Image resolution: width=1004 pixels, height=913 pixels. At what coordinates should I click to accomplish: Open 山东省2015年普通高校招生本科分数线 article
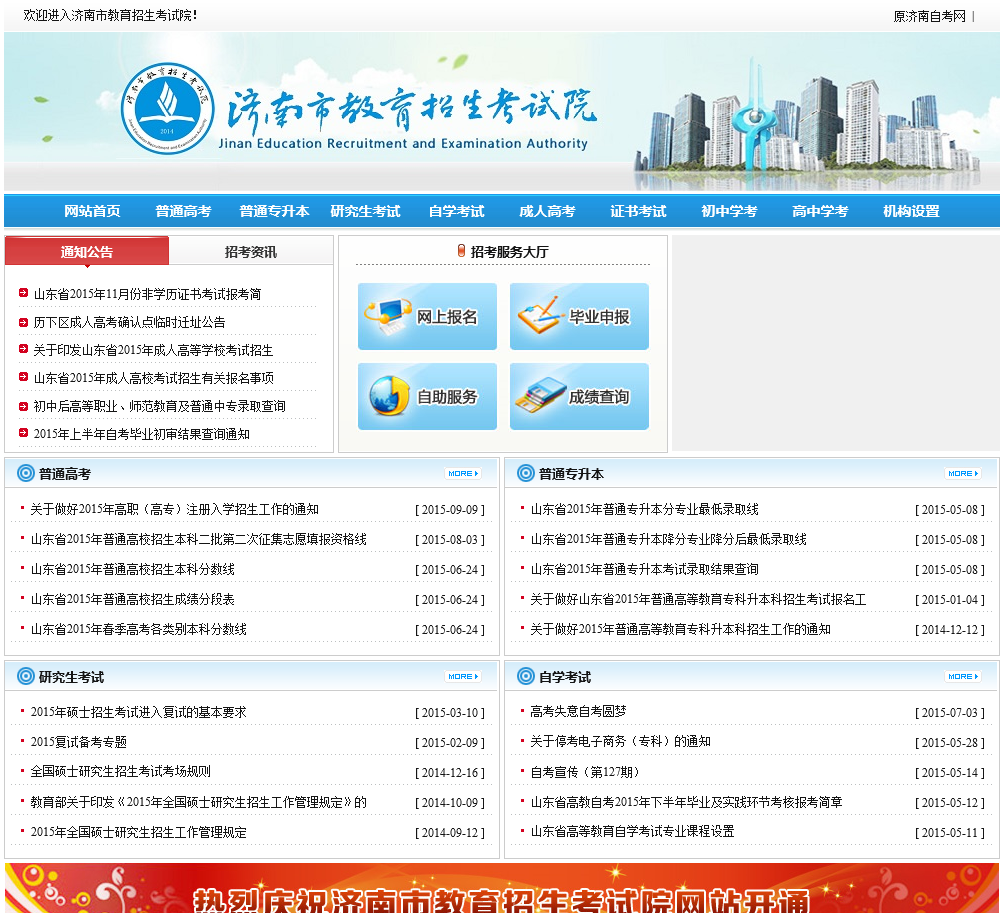133,569
